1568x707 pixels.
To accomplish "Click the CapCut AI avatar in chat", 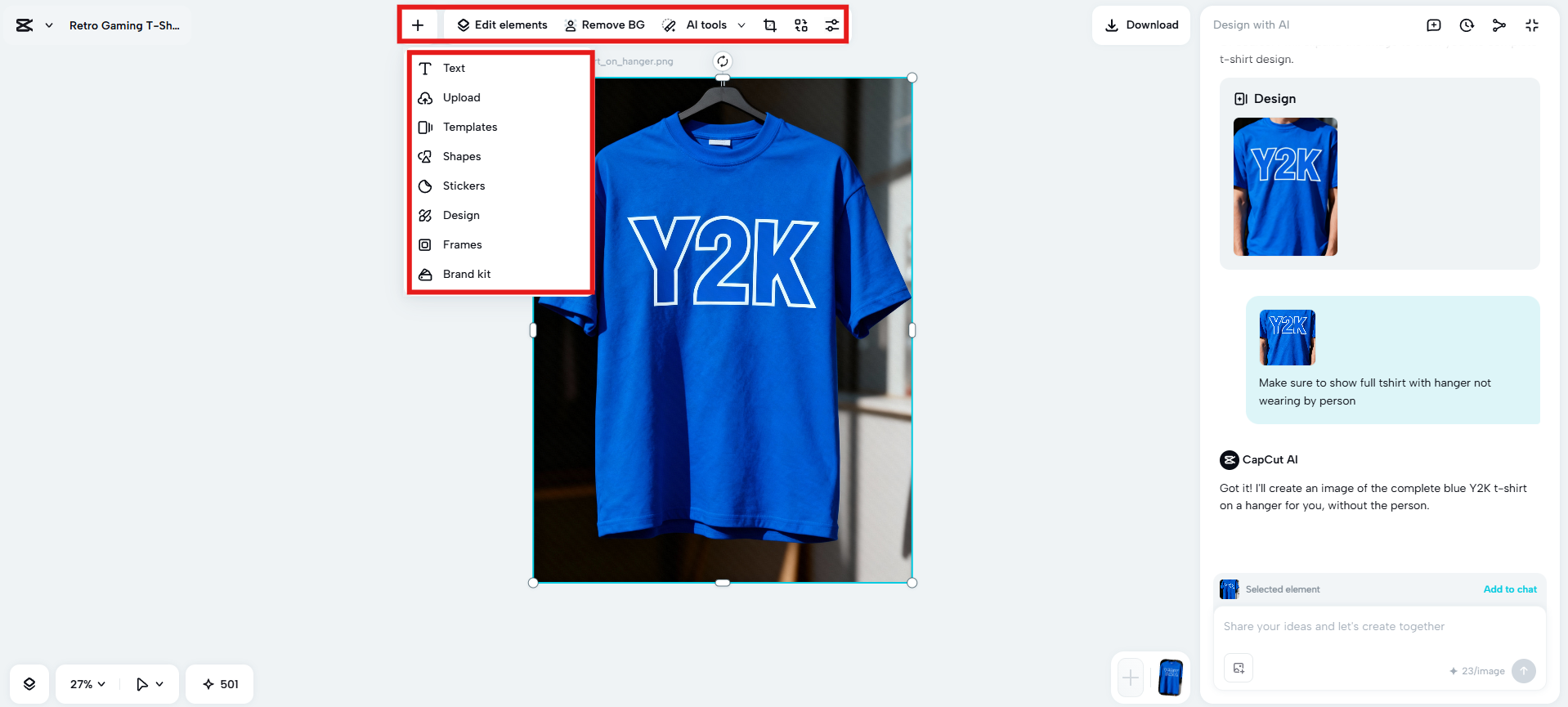I will click(1230, 460).
